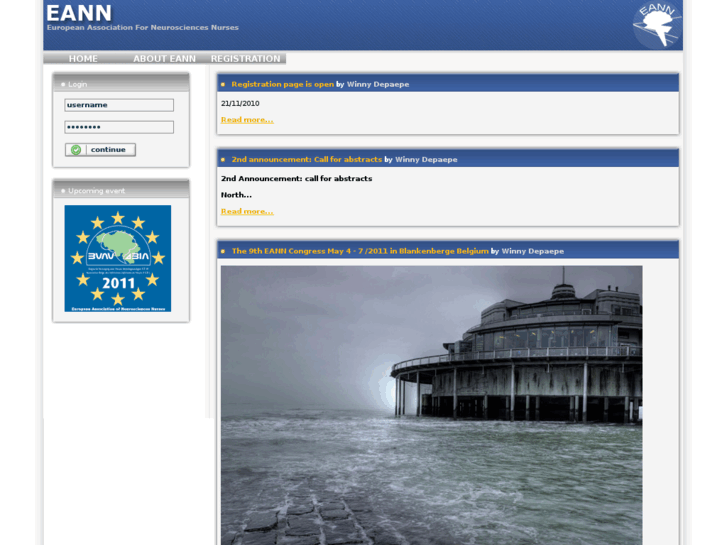Screen dimensions: 727x545
Task: Open the 9th EANN Congress Blankenberge article
Action: (359, 252)
